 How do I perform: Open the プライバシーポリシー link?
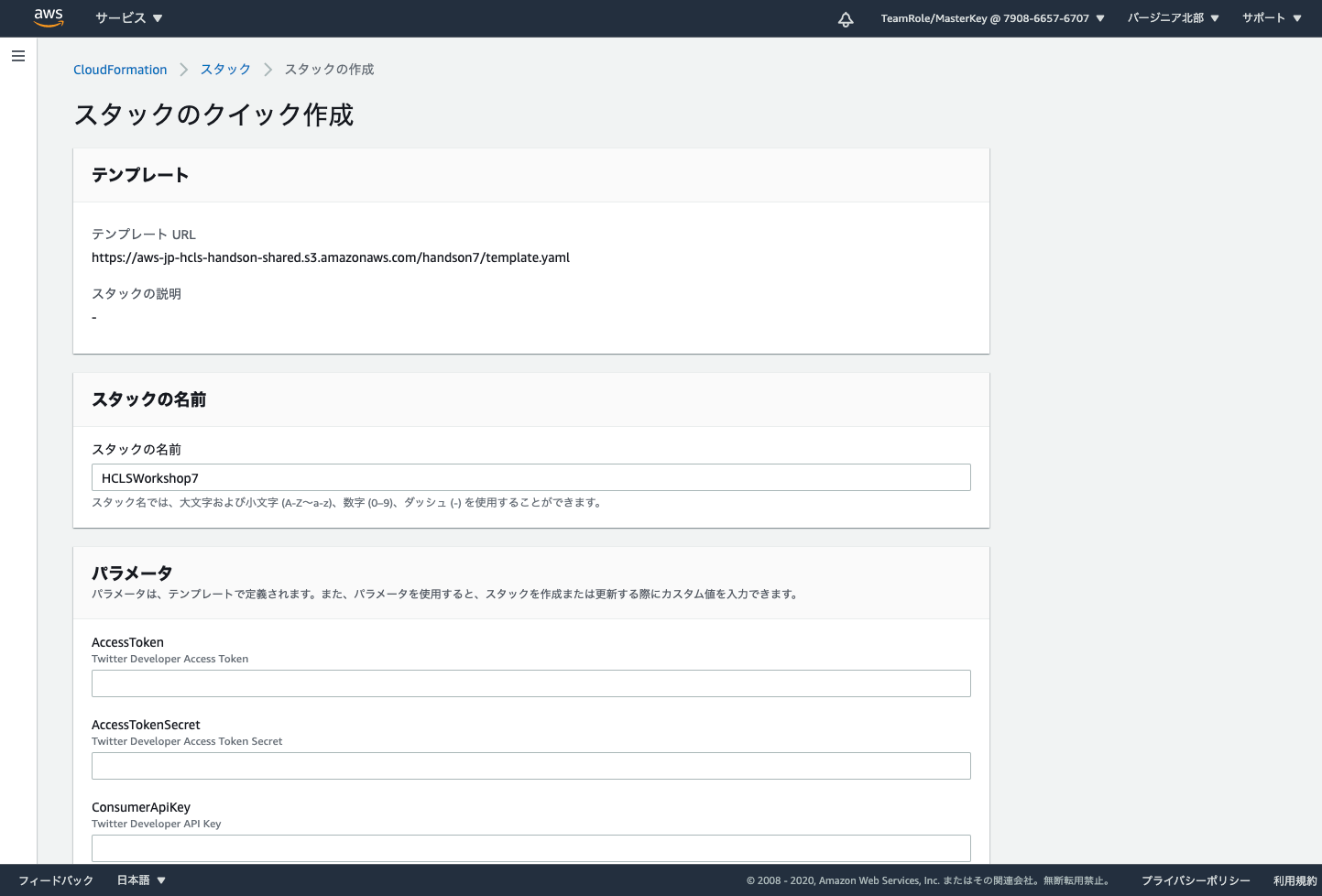pos(1196,880)
